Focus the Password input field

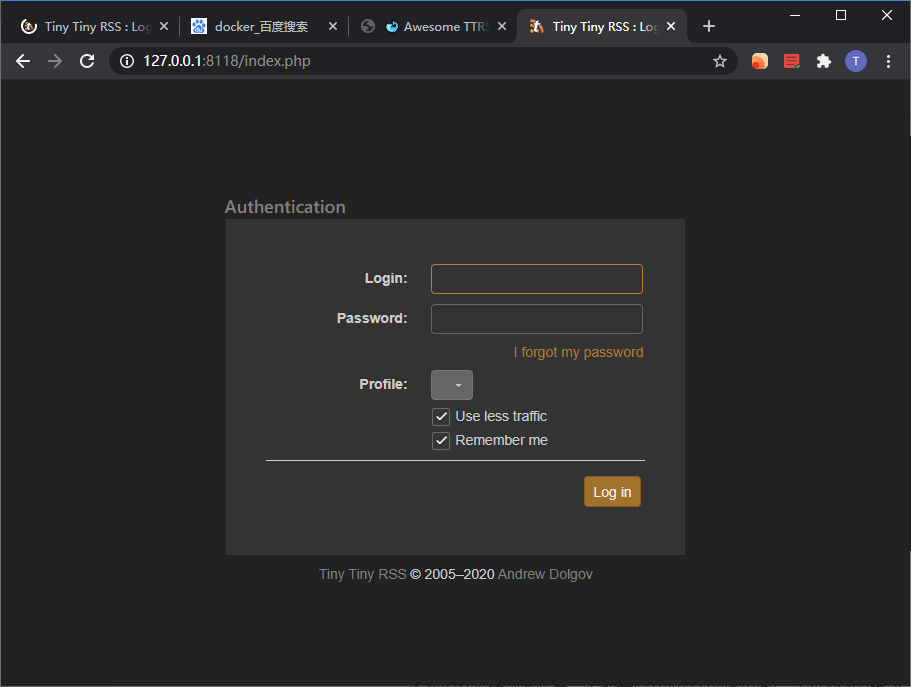[x=536, y=319]
